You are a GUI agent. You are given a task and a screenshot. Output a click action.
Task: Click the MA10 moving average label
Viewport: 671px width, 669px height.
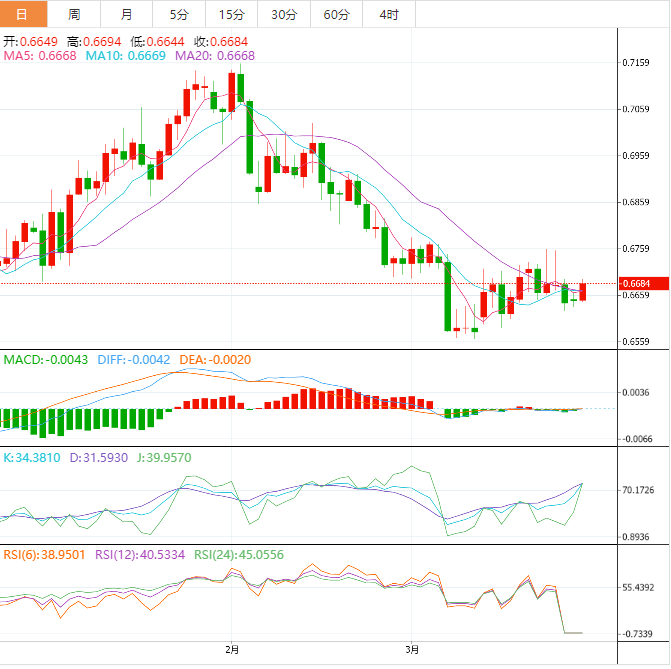pyautogui.click(x=126, y=56)
